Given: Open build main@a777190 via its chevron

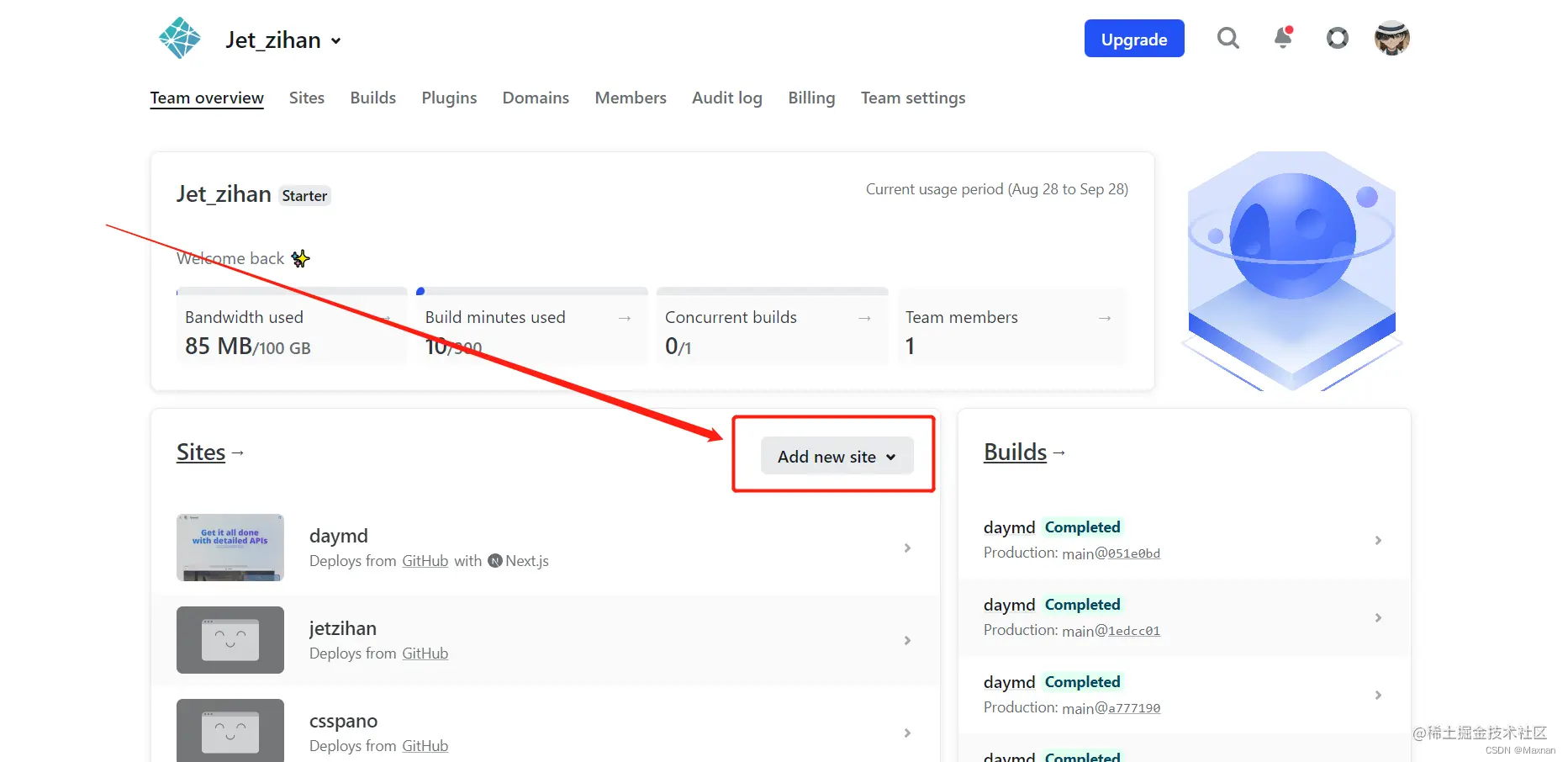Looking at the screenshot, I should point(1378,695).
